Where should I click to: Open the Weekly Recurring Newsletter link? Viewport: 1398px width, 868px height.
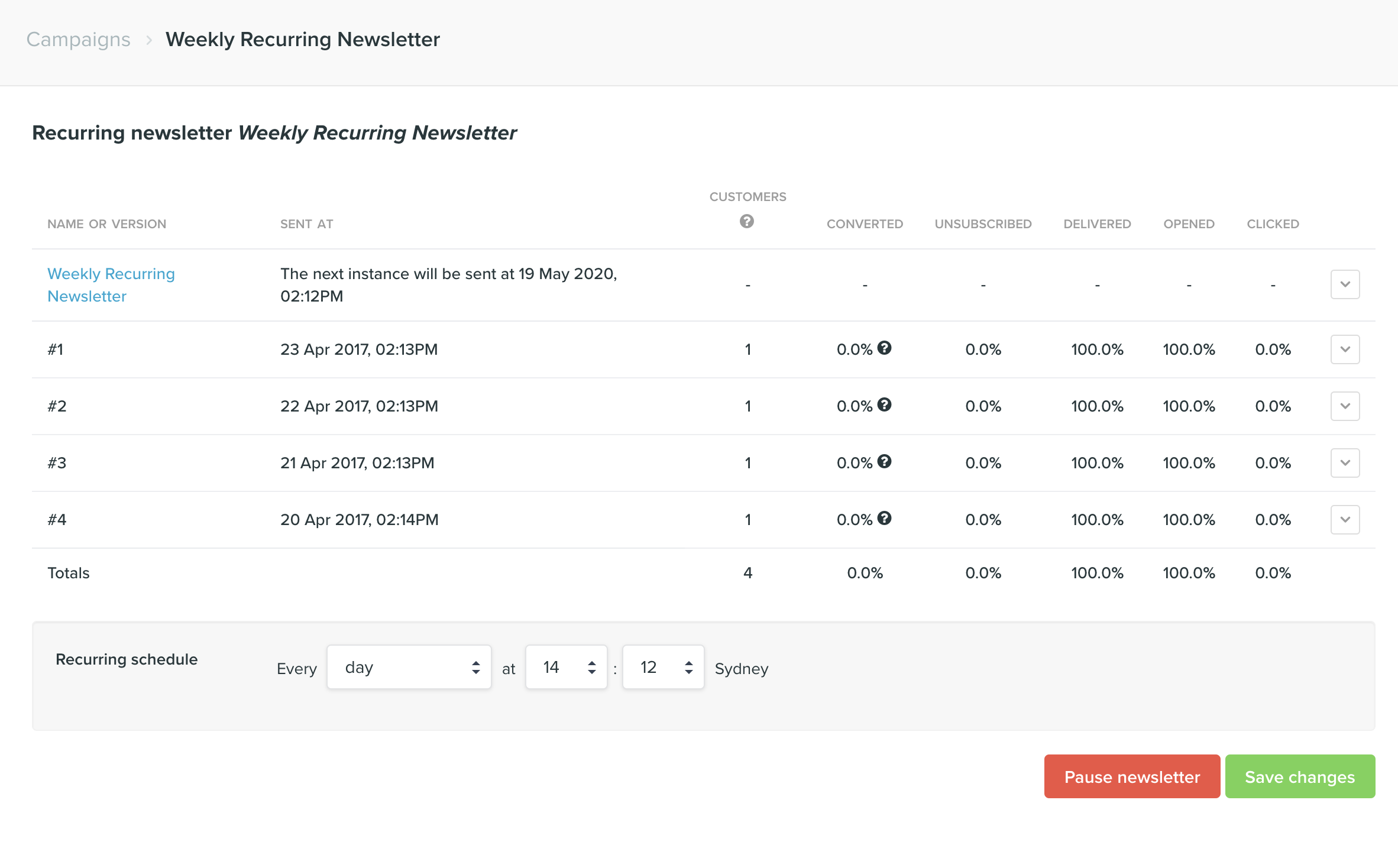coord(111,284)
